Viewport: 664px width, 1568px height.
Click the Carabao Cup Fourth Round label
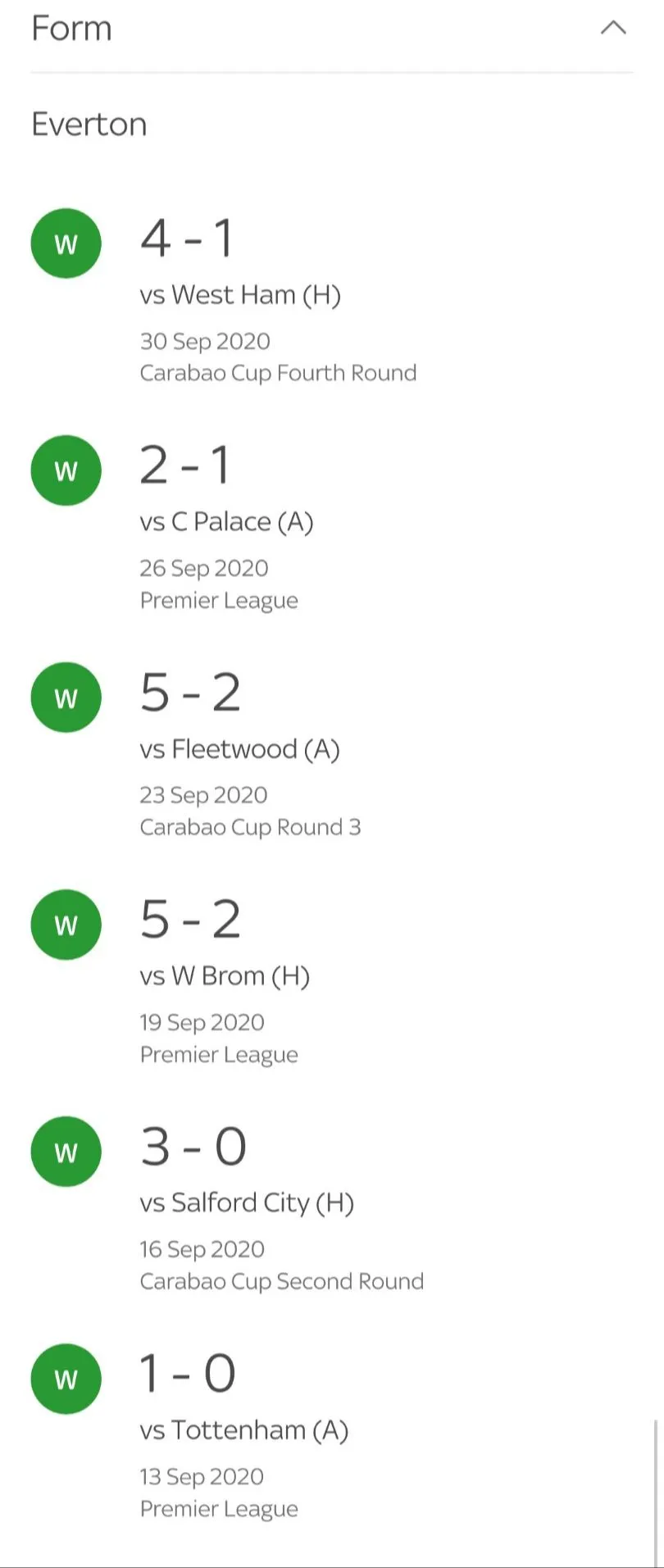pos(278,373)
